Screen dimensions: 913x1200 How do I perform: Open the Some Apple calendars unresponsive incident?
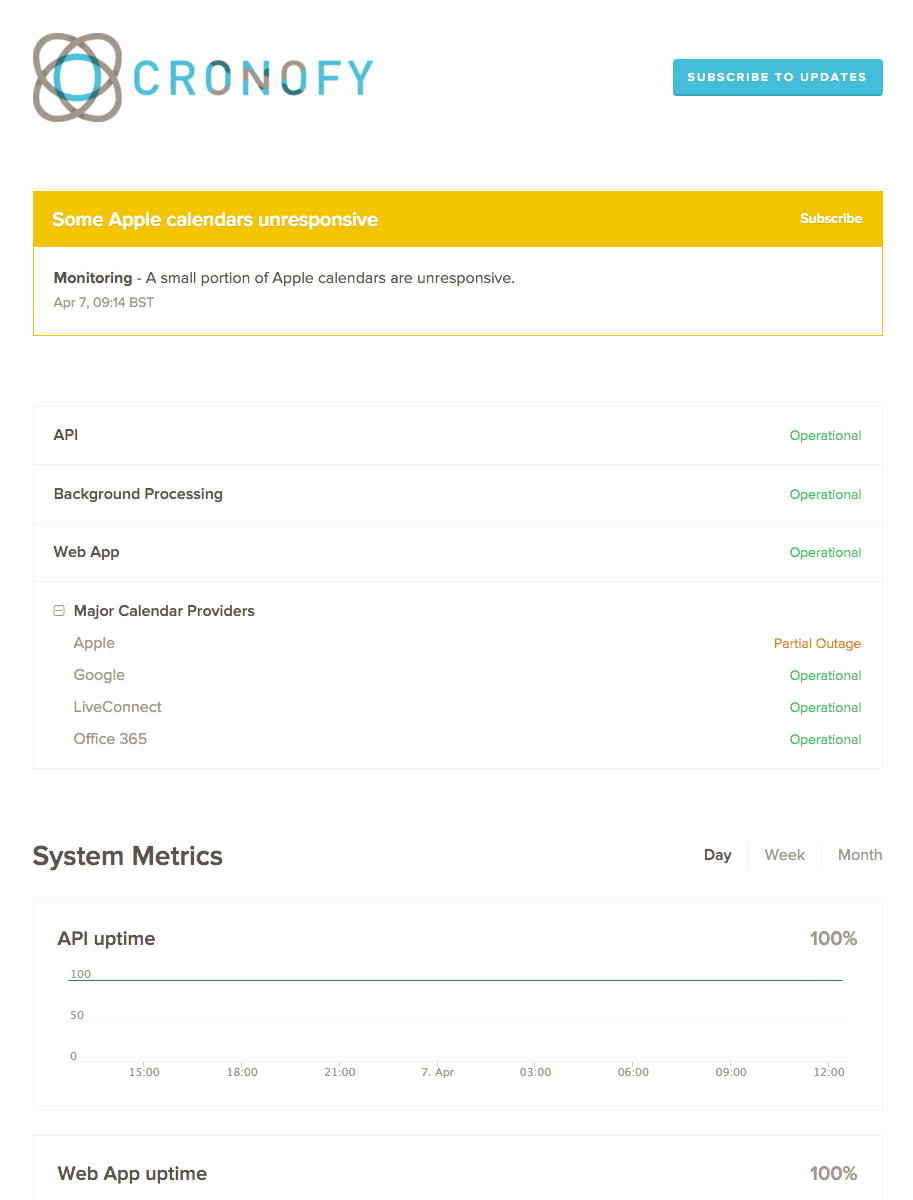click(x=215, y=220)
